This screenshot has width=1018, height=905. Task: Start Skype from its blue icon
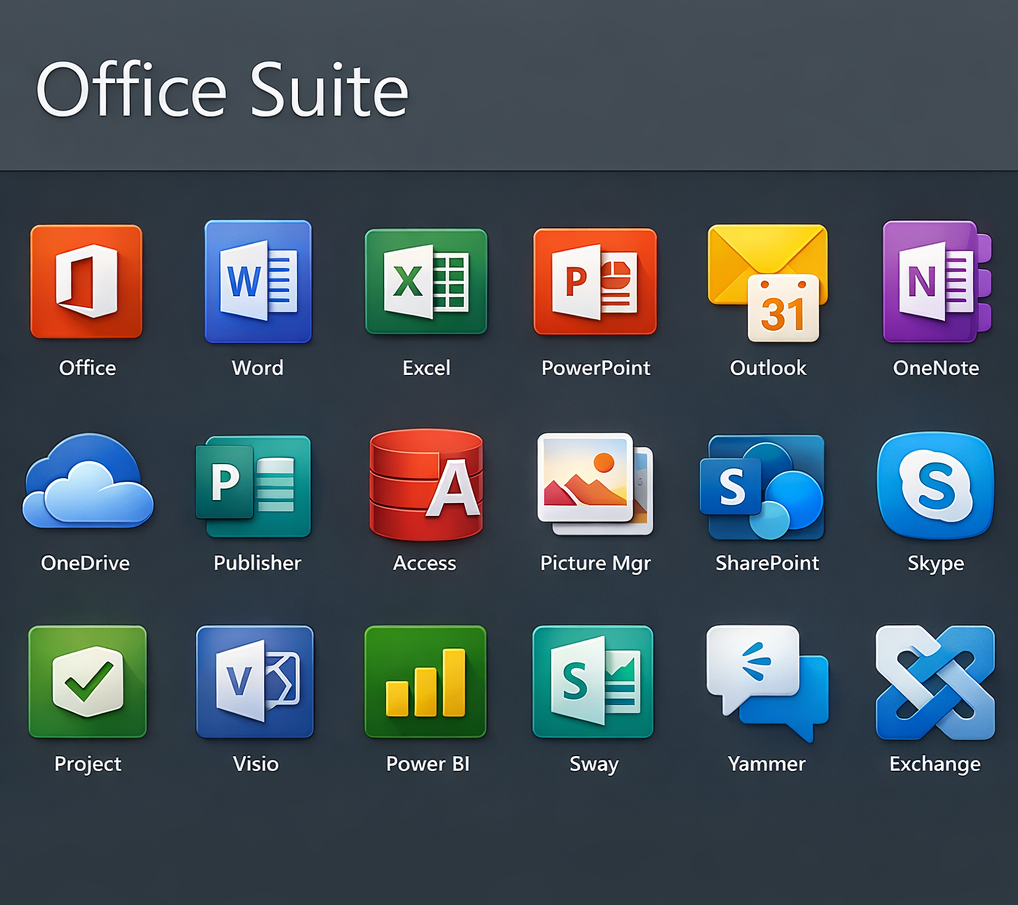[936, 486]
